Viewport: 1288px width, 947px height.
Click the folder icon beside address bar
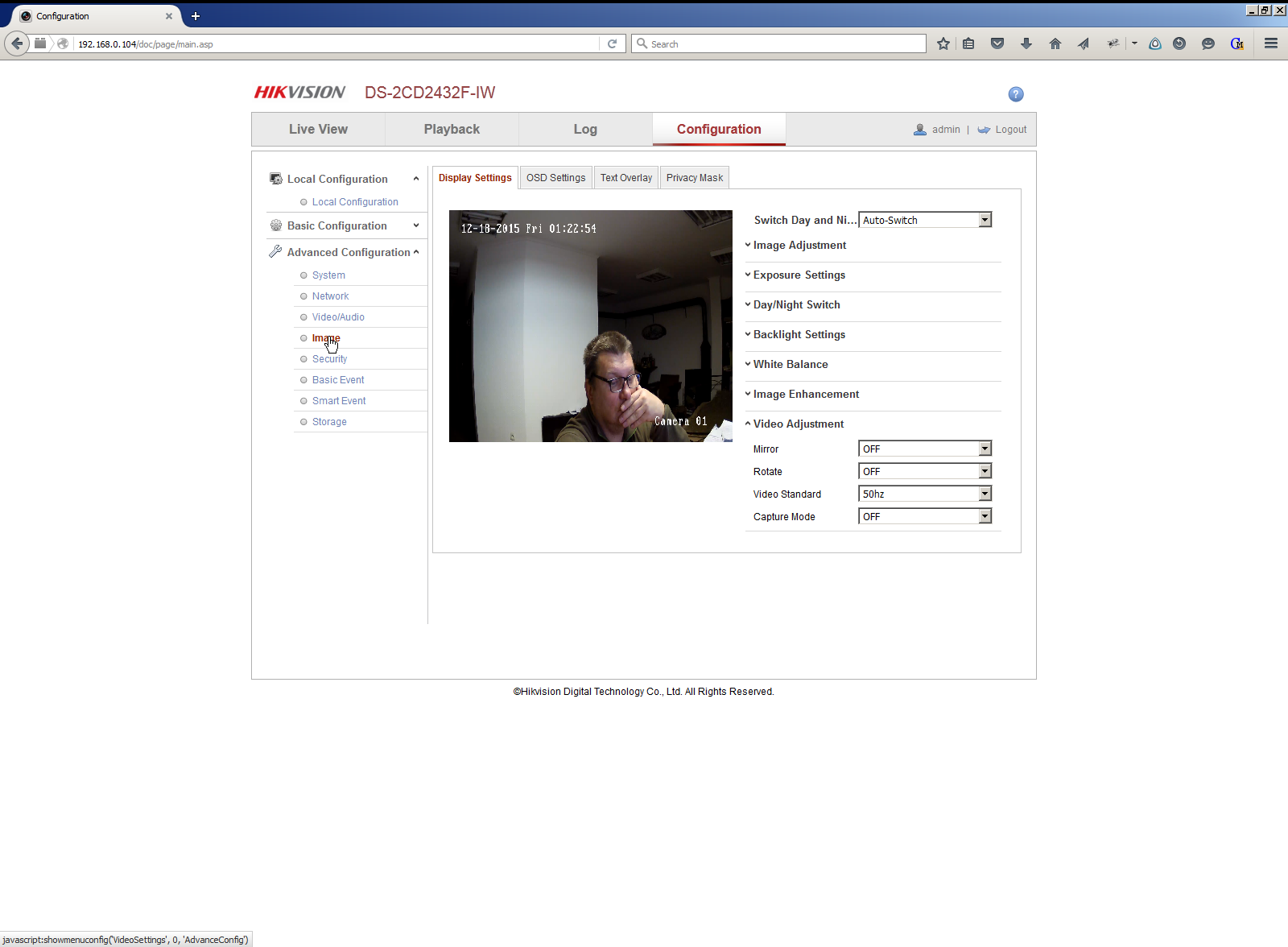[x=40, y=43]
